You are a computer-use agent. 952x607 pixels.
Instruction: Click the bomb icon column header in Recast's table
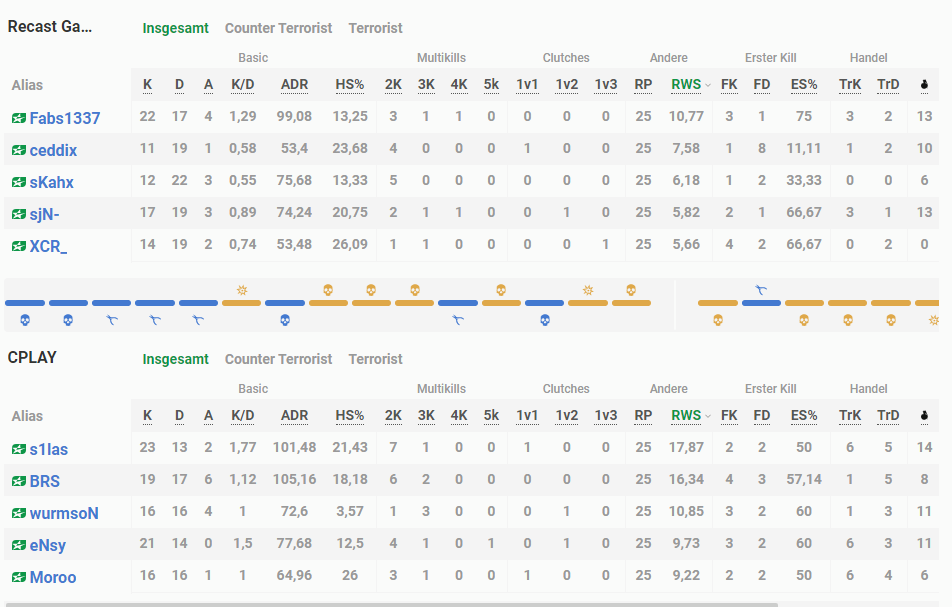coord(923,85)
